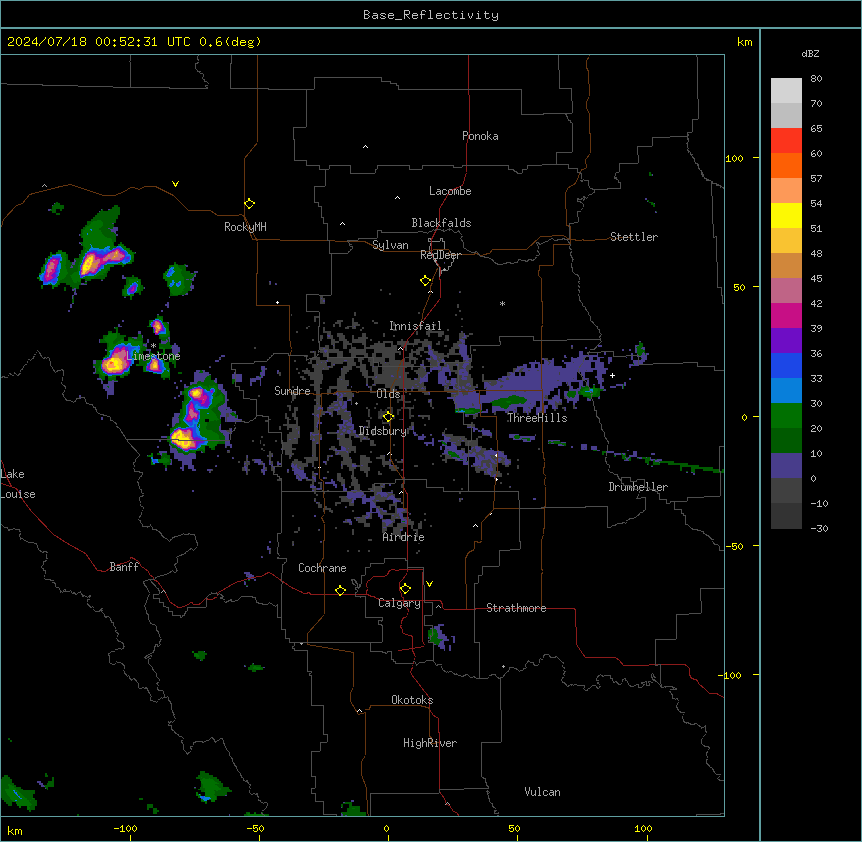Click the Airdrie label

pos(404,537)
